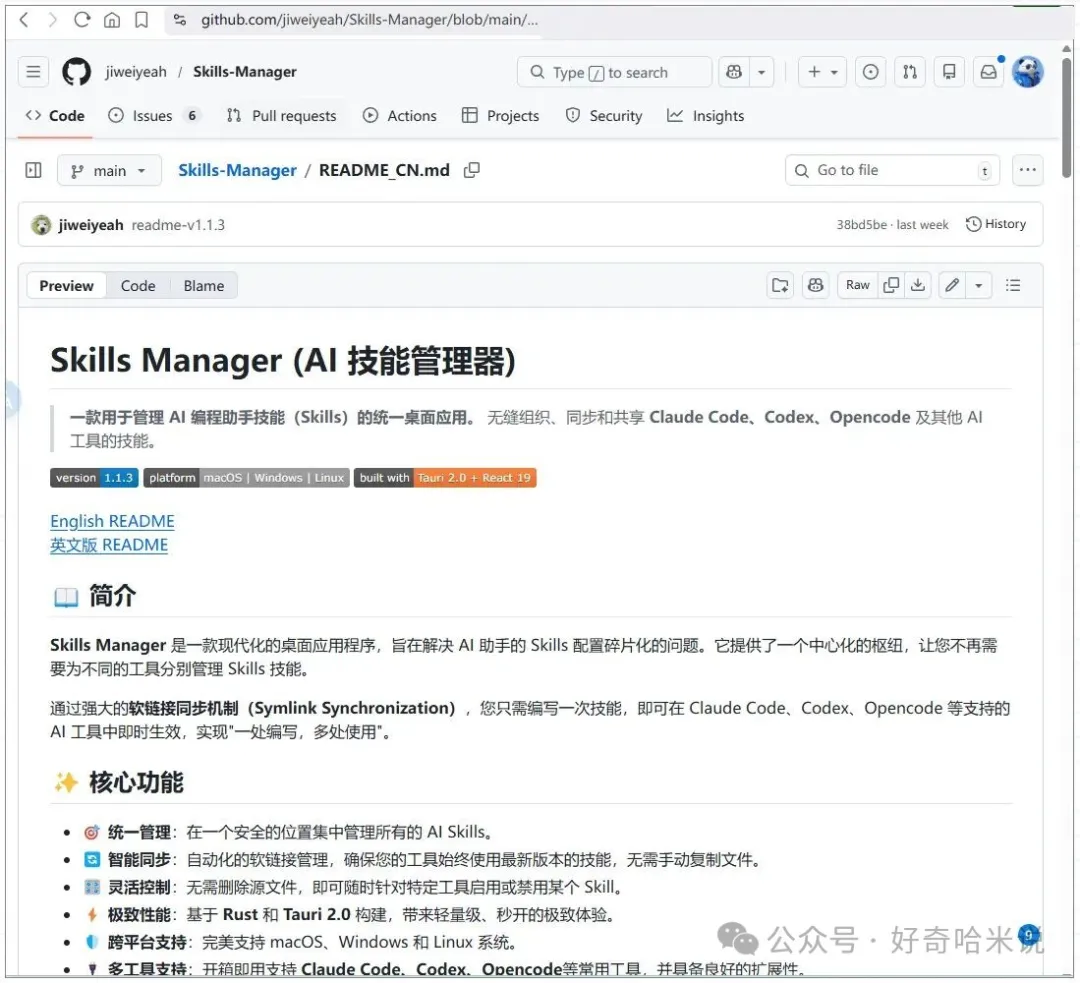Open the notifications inbox icon
The image size is (1080, 983).
(x=988, y=72)
